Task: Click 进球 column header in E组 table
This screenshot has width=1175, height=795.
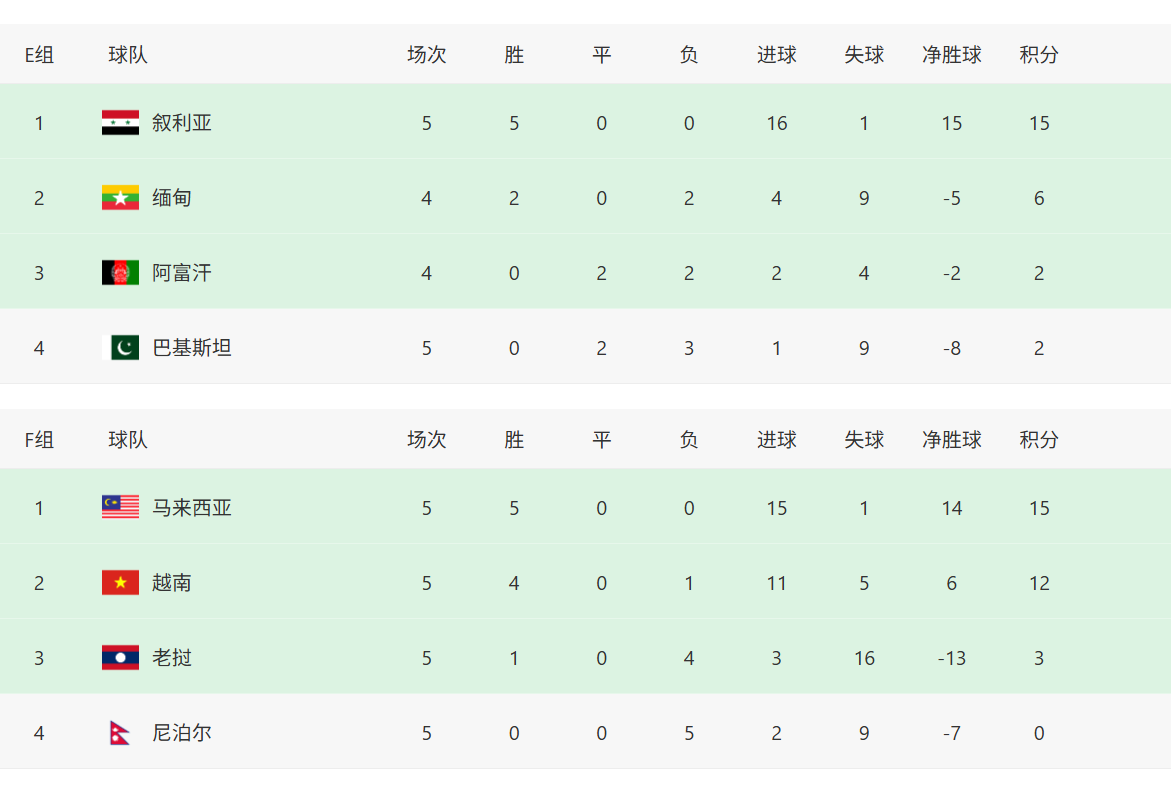Action: tap(776, 55)
